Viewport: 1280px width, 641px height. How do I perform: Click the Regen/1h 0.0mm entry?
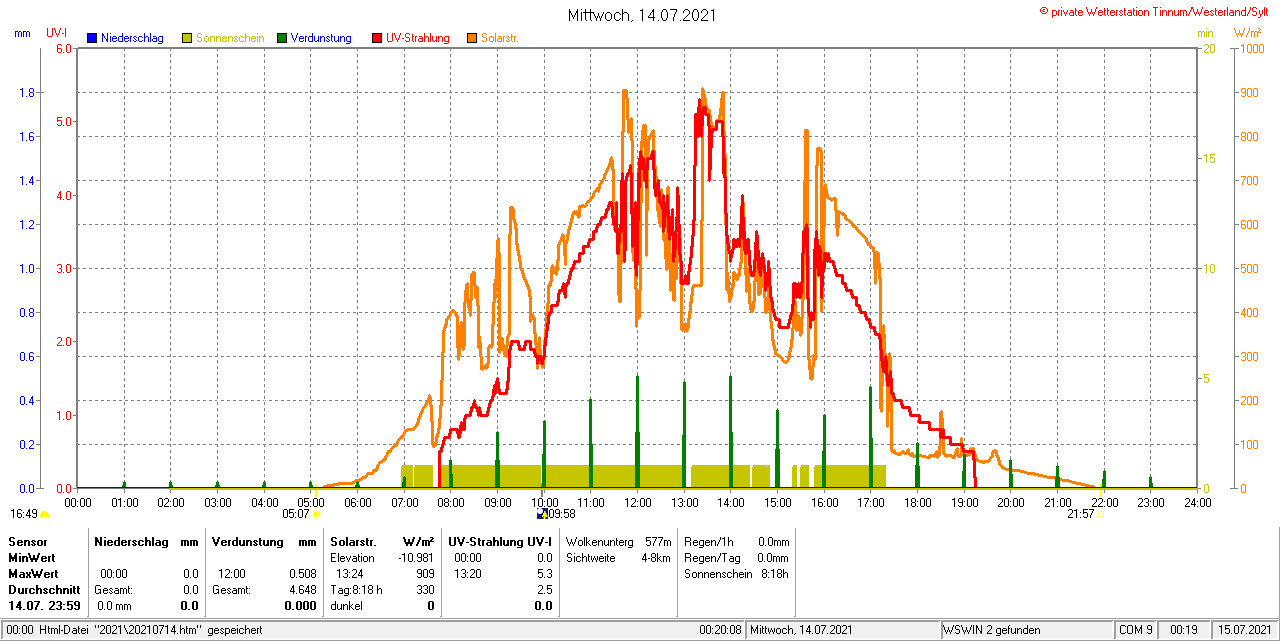736,541
